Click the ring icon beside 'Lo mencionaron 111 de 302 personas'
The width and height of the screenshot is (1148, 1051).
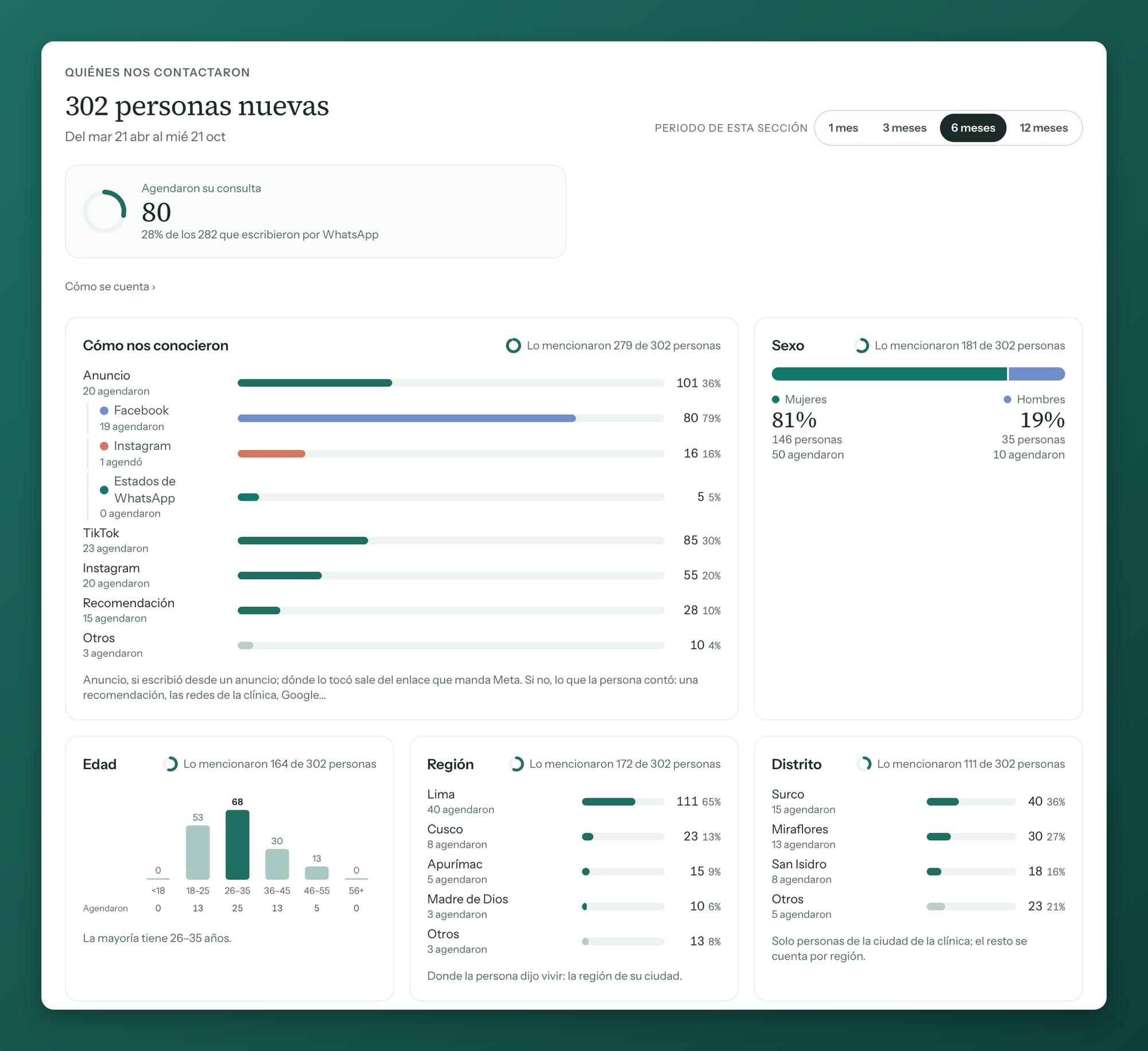(864, 764)
